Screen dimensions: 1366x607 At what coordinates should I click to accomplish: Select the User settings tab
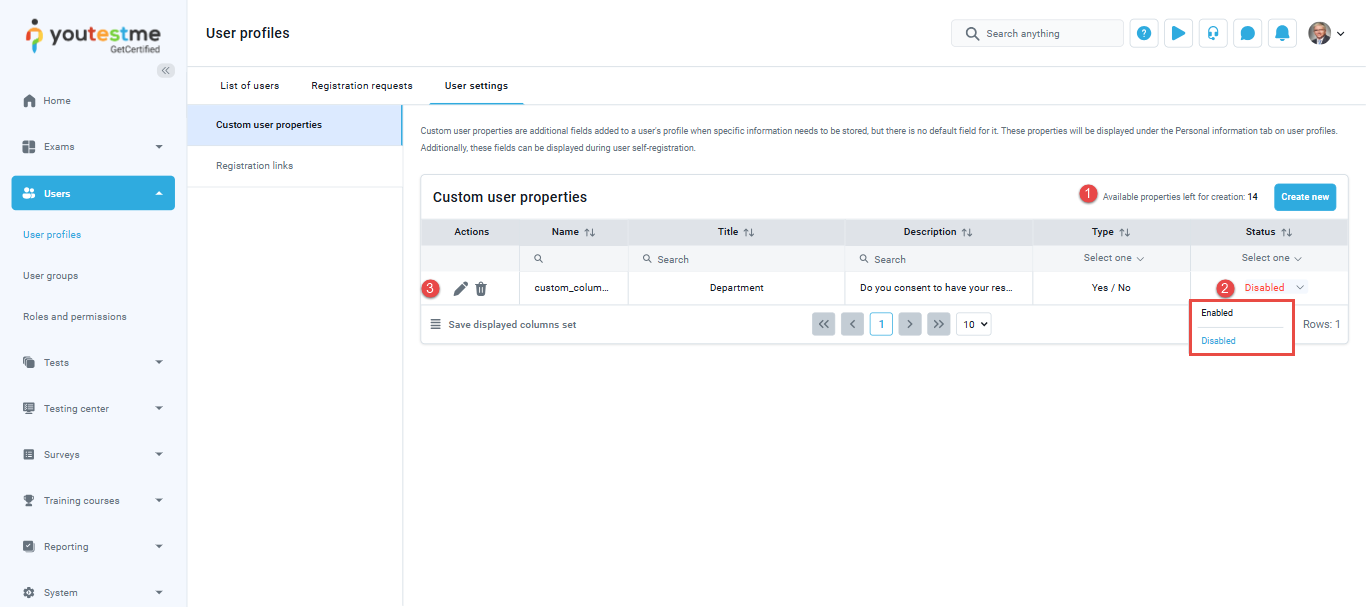[x=476, y=86]
